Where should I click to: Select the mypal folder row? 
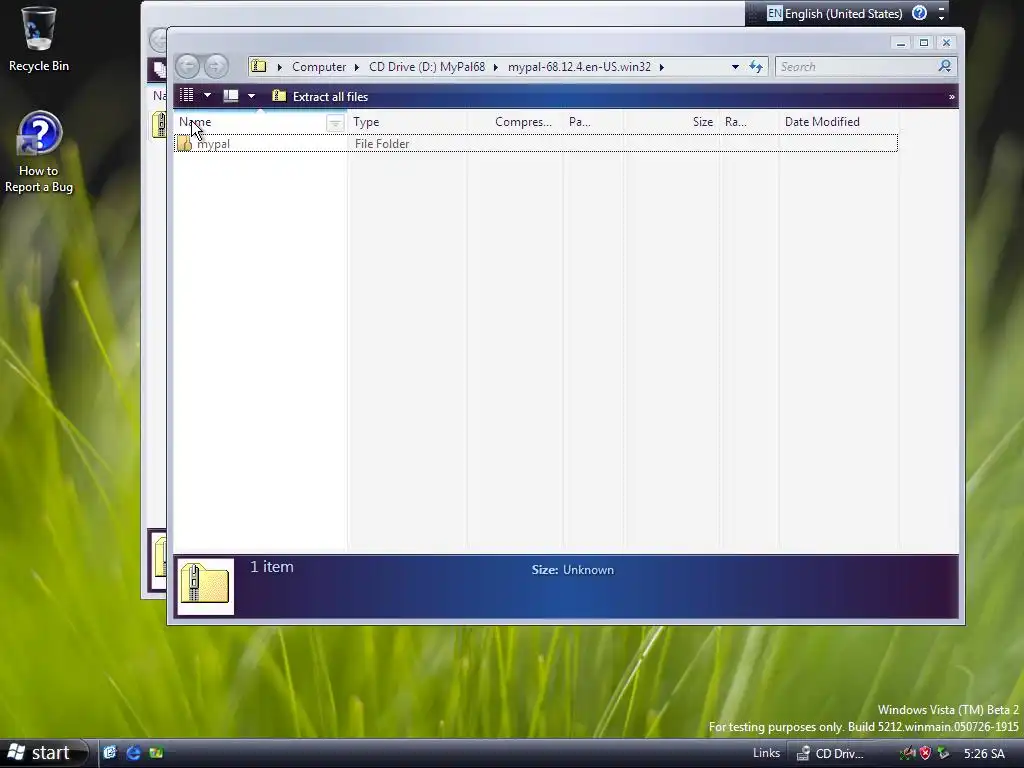point(536,144)
